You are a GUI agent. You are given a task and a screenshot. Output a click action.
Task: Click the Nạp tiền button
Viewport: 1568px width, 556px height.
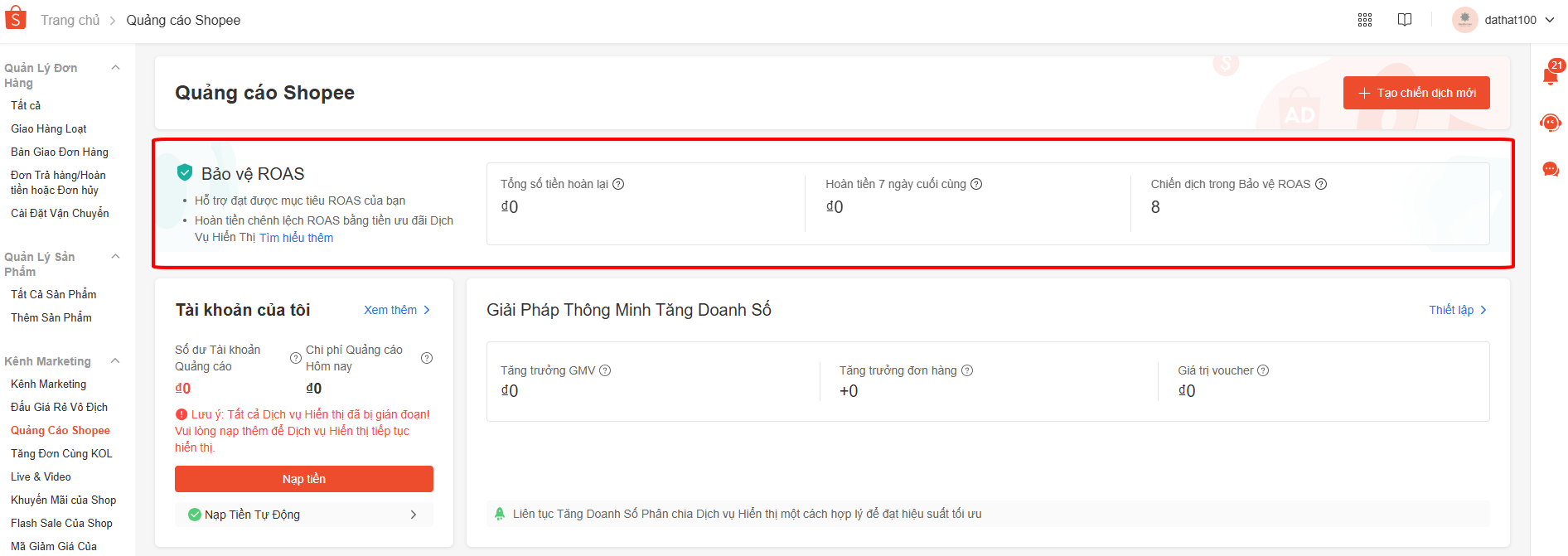[304, 479]
